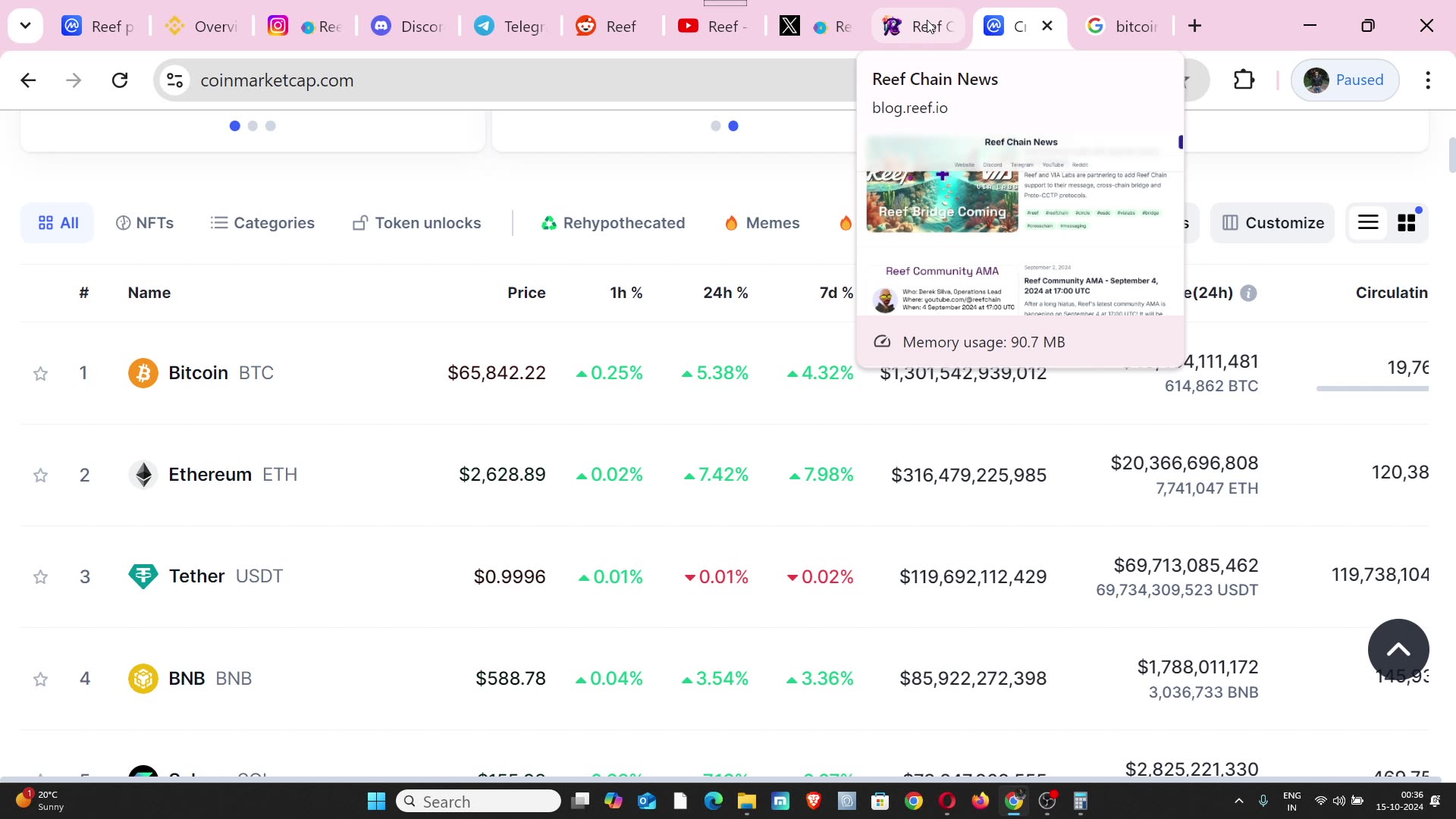Star Bitcoin to add it to watchlist
This screenshot has width=1456, height=819.
pos(41,373)
